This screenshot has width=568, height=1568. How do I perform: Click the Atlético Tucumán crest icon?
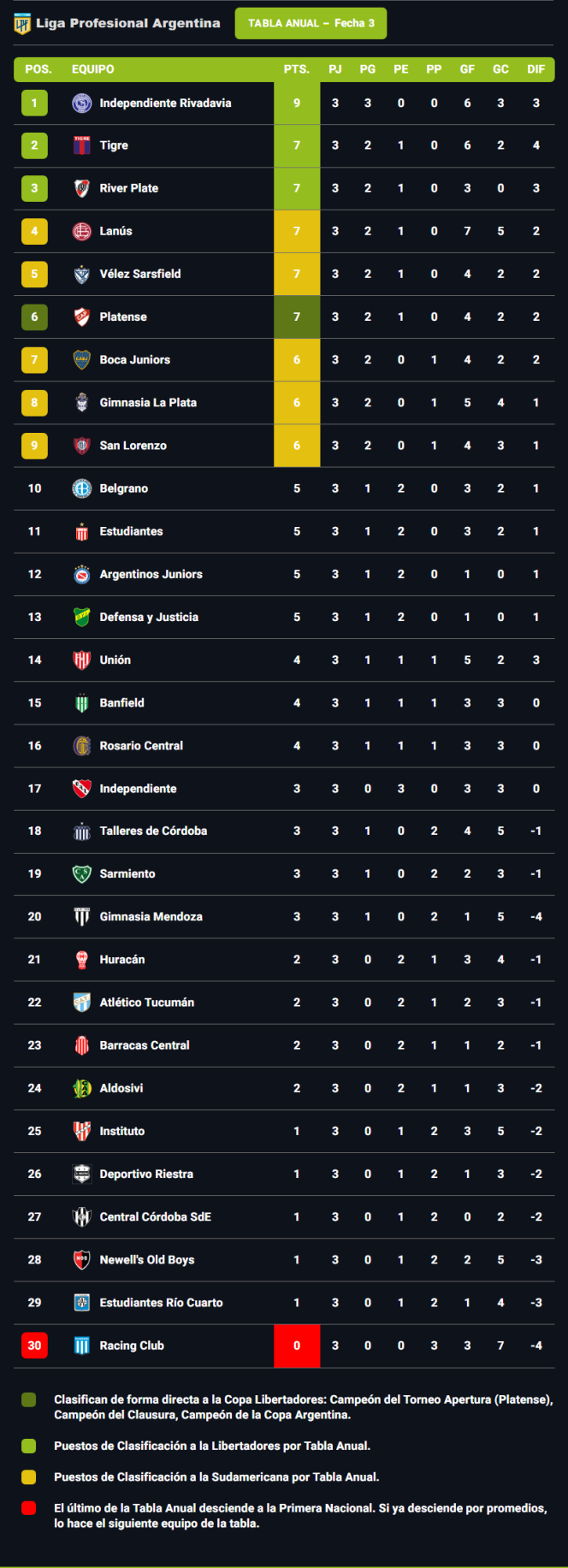(x=82, y=1003)
